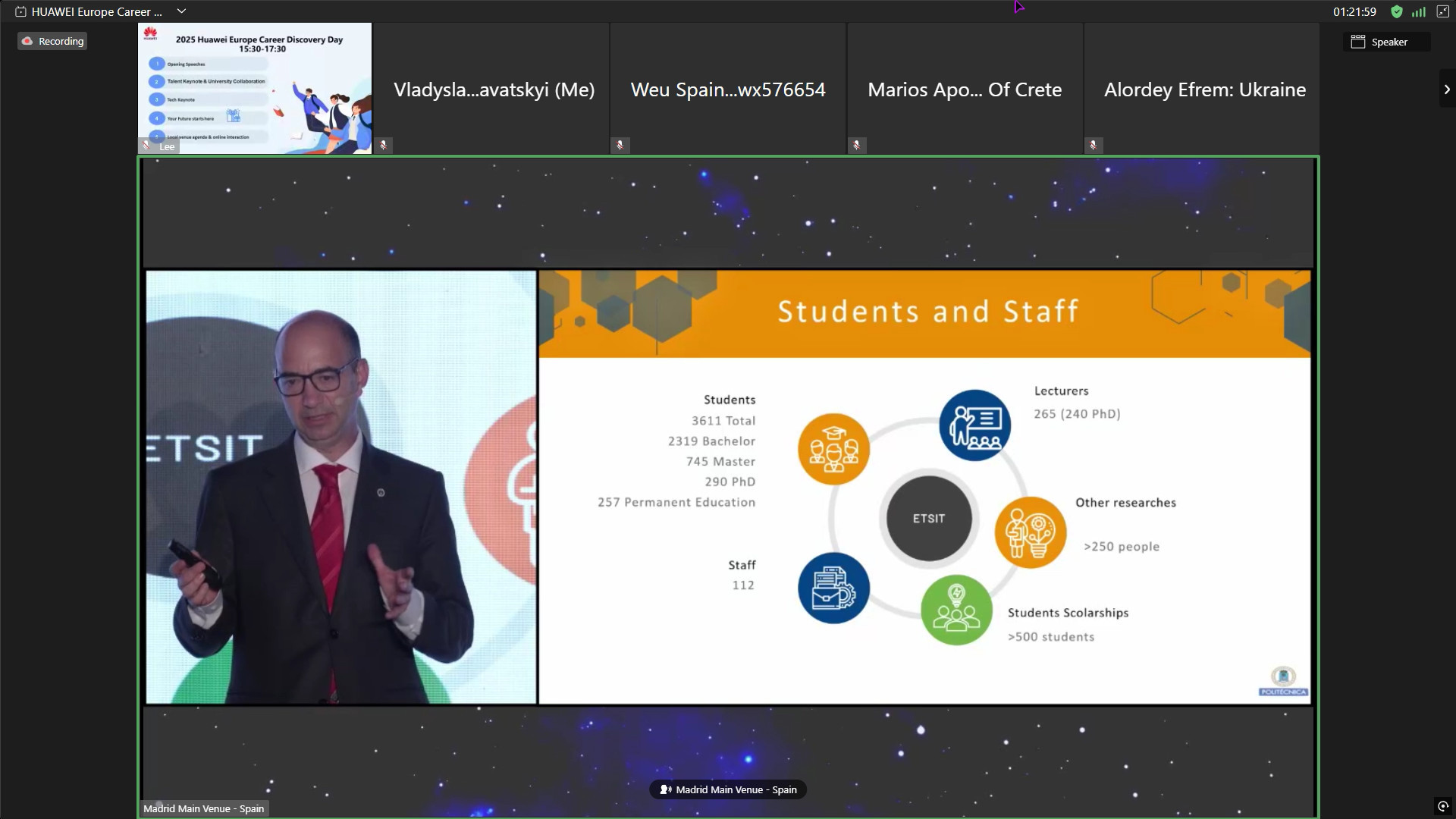This screenshot has width=1456, height=819.
Task: Click the "3611 Total" students figure
Action: [723, 421]
